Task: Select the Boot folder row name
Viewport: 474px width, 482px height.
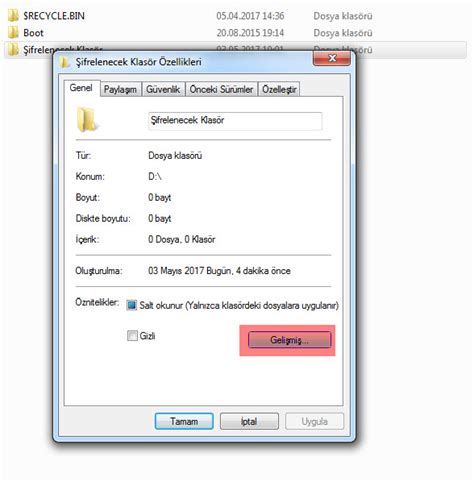Action: click(x=33, y=33)
